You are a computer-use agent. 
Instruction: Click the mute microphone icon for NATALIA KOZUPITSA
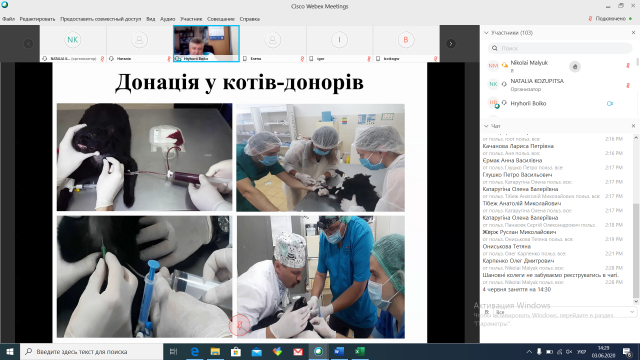tap(628, 85)
